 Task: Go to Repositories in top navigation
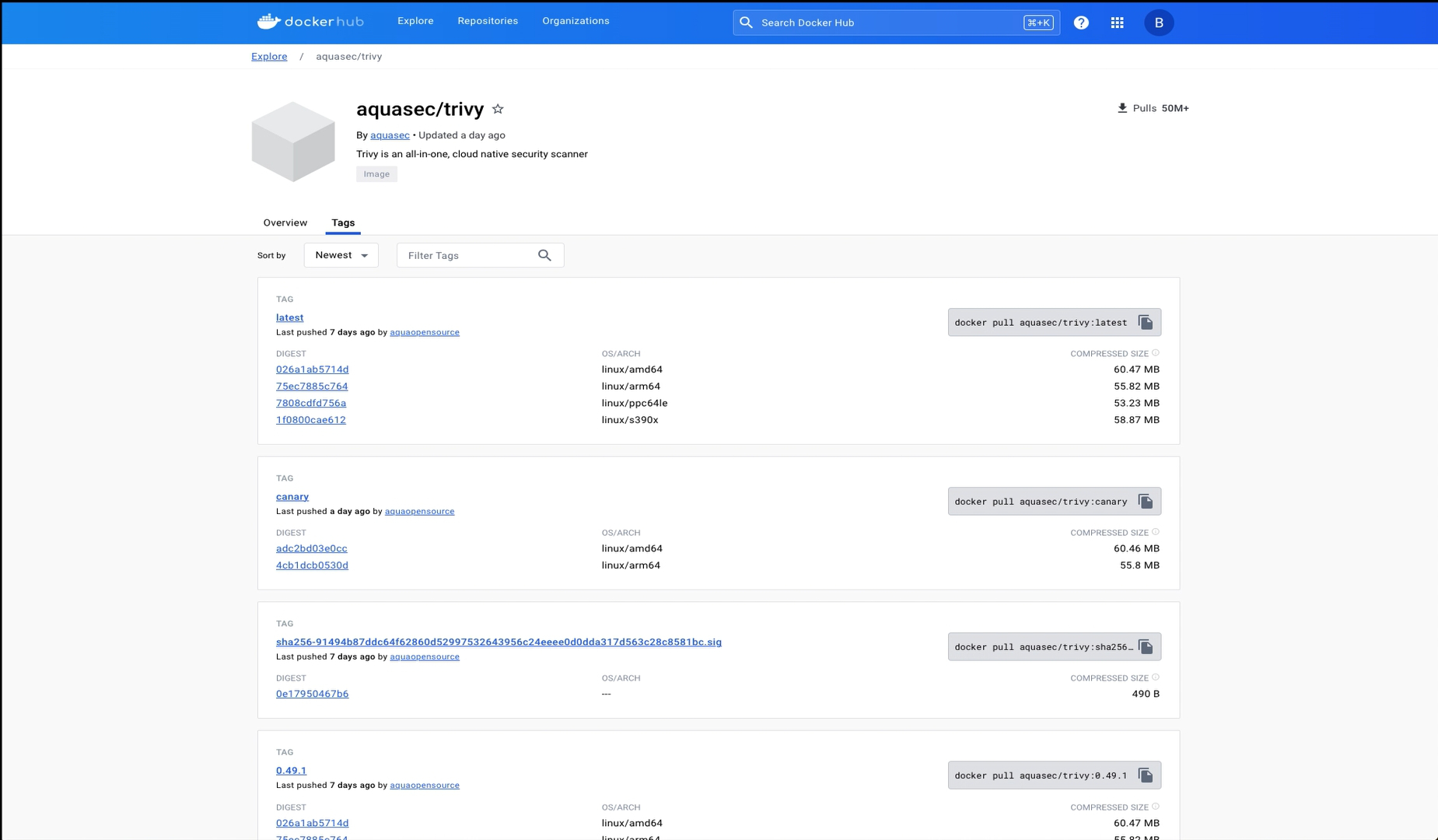[x=488, y=21]
